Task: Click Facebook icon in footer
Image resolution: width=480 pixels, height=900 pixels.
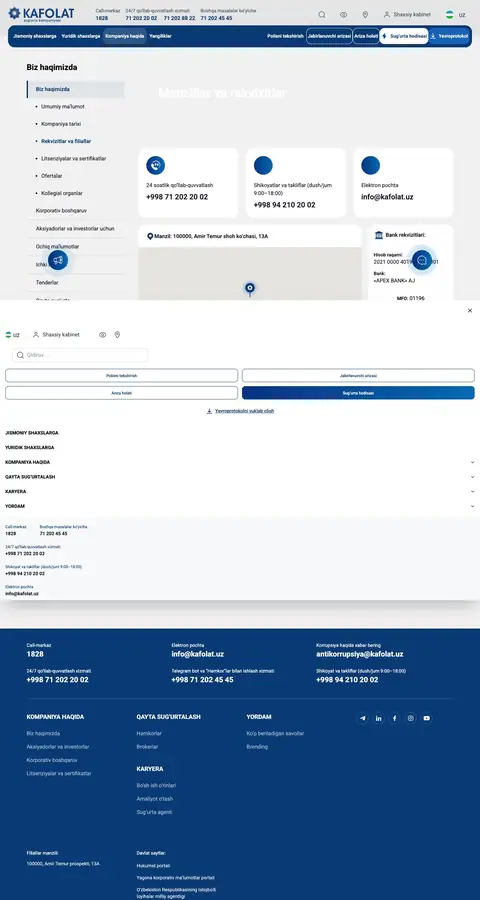Action: (x=394, y=718)
